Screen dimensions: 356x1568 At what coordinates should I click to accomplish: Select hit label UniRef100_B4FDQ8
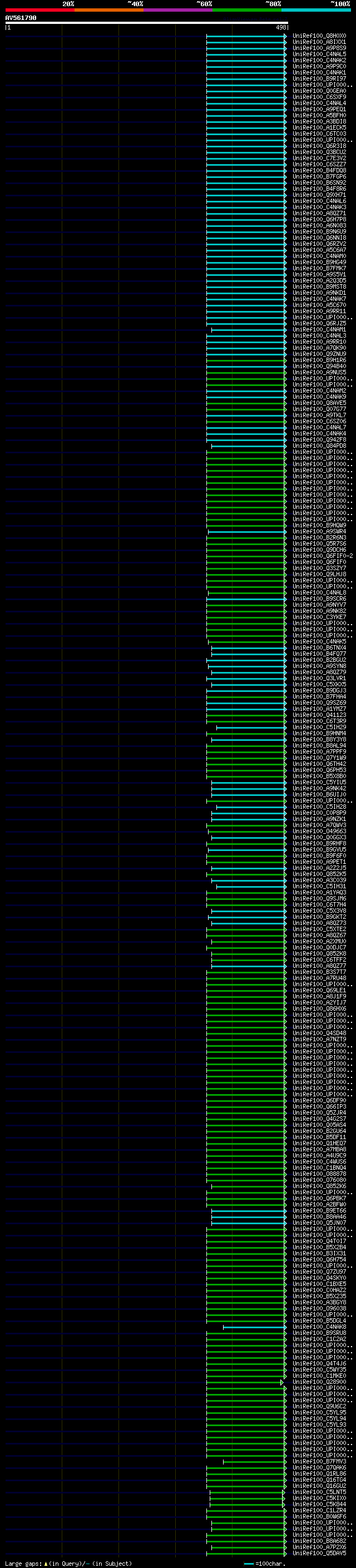(319, 170)
